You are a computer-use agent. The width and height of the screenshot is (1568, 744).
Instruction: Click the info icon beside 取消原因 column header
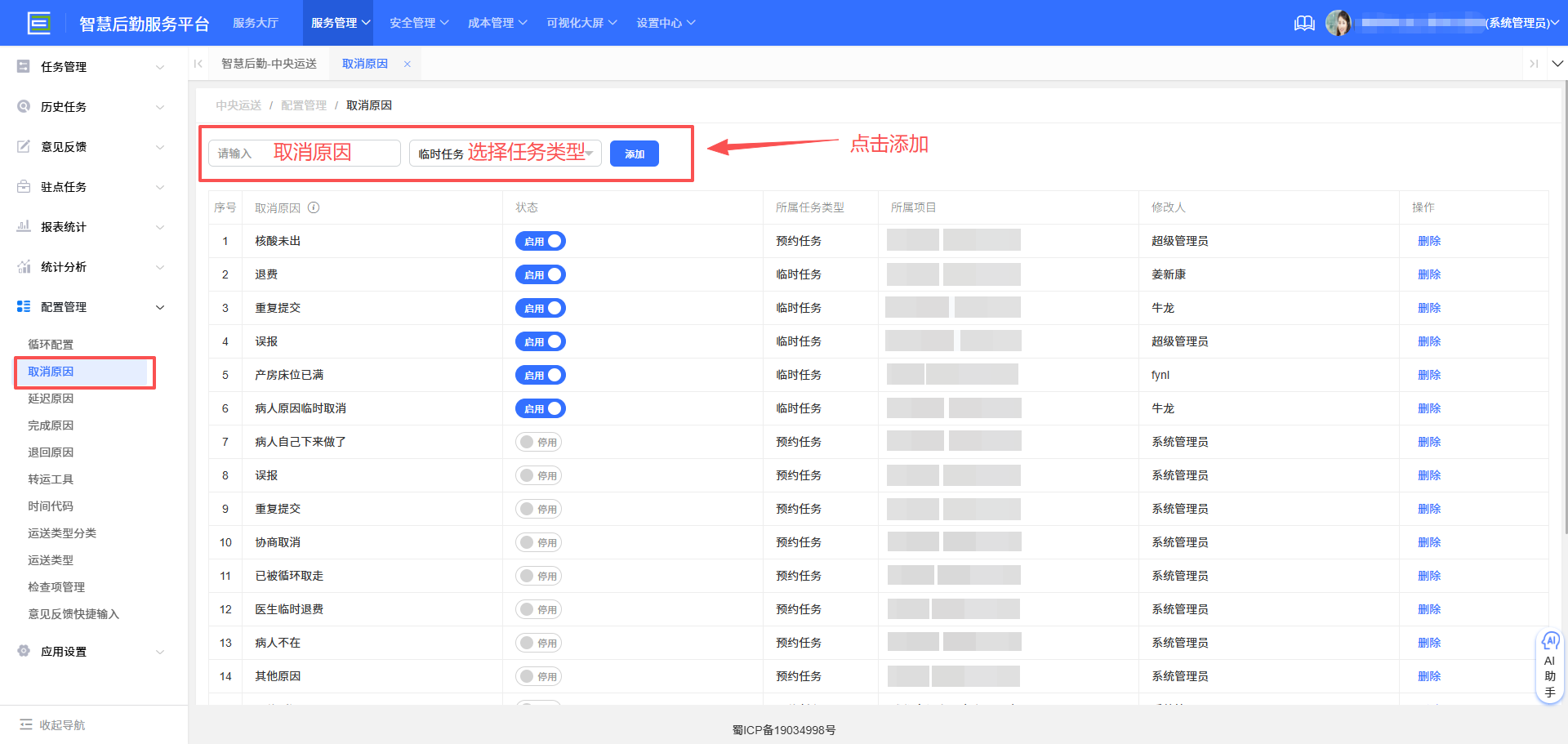pyautogui.click(x=314, y=207)
